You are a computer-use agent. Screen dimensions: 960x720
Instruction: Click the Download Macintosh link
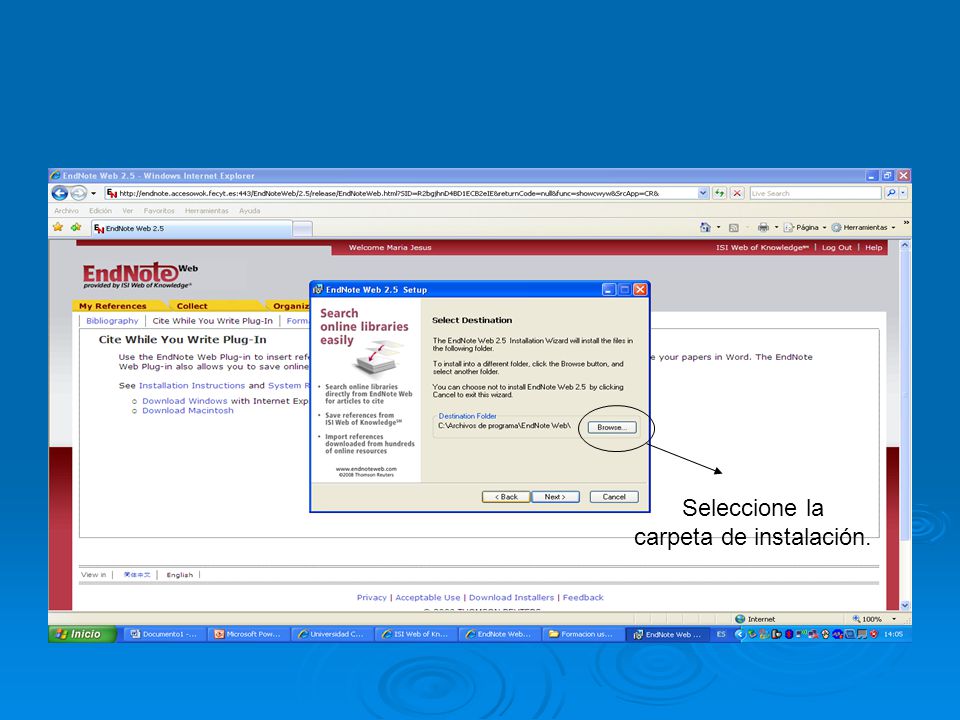(x=187, y=411)
